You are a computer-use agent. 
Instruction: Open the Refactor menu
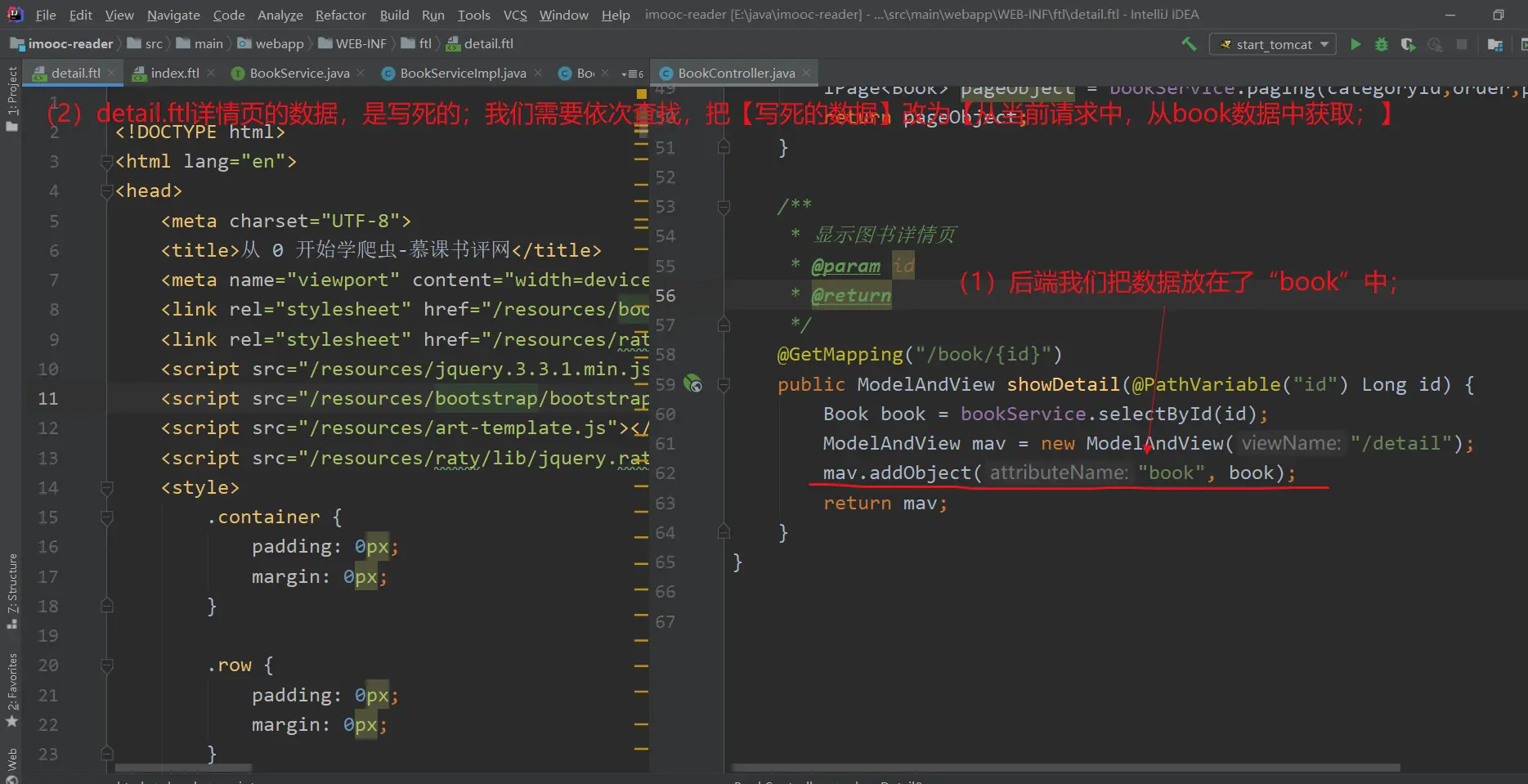pyautogui.click(x=340, y=15)
